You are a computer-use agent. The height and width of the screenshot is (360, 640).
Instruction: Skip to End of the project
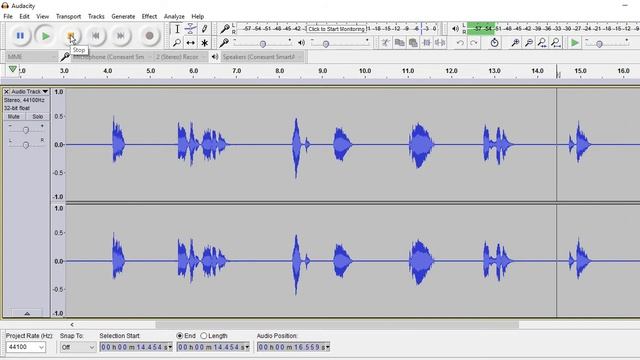click(121, 36)
